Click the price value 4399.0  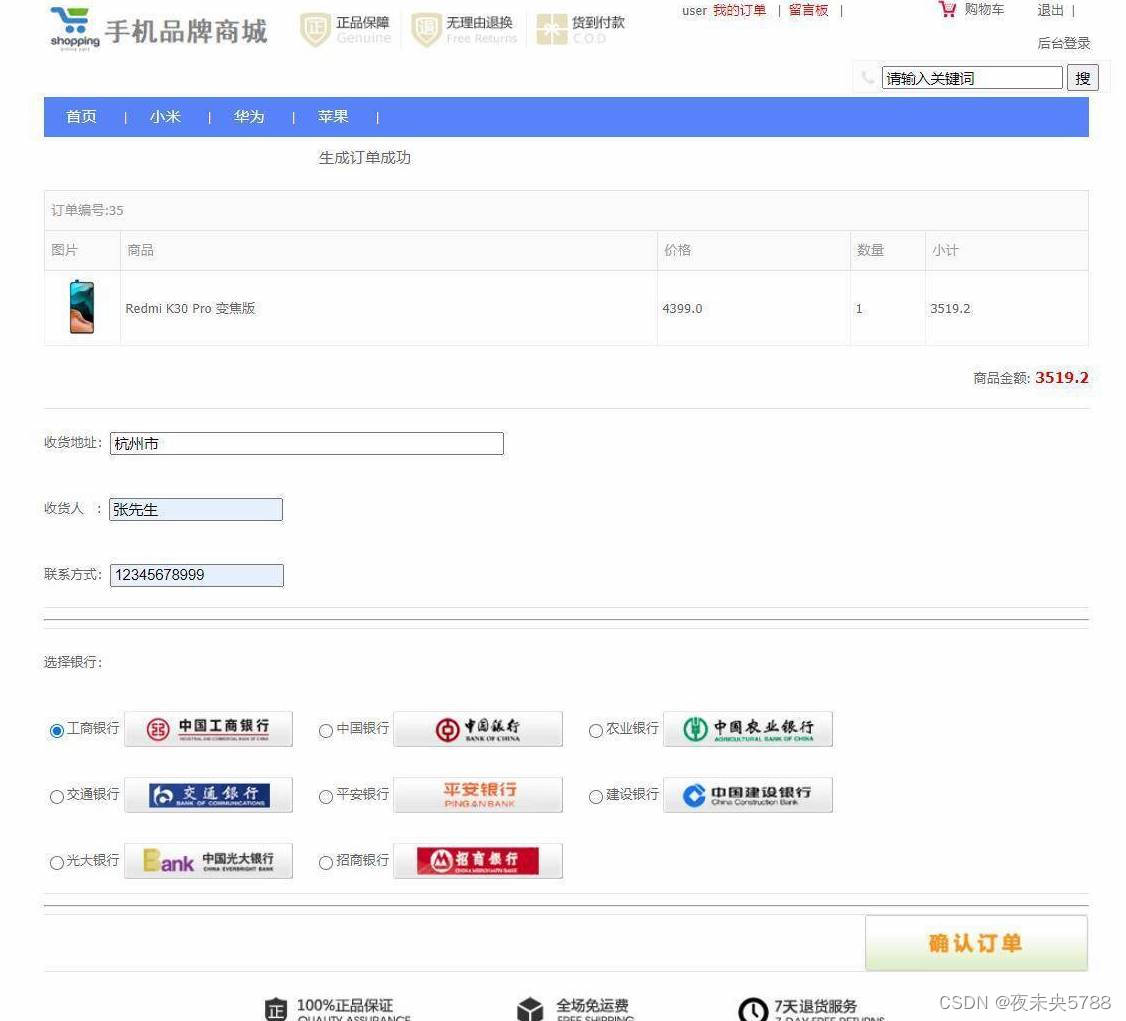coord(682,308)
